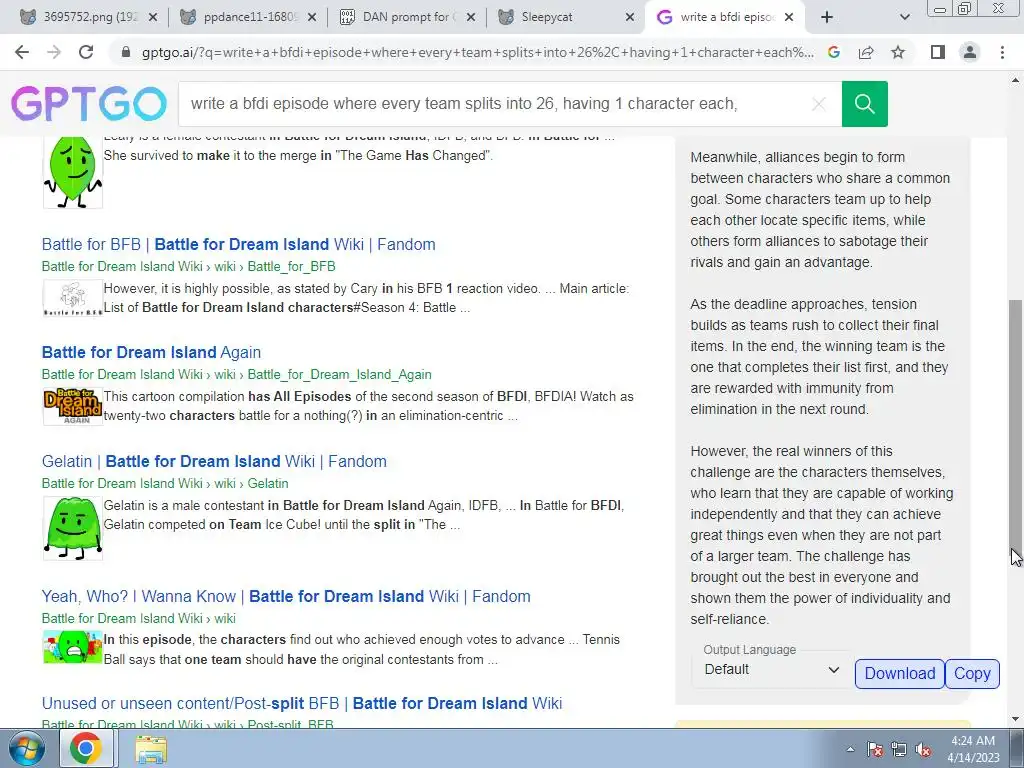Image resolution: width=1024 pixels, height=768 pixels.
Task: Click the Yeah Who I Wanna Know thumbnail
Action: (72, 647)
